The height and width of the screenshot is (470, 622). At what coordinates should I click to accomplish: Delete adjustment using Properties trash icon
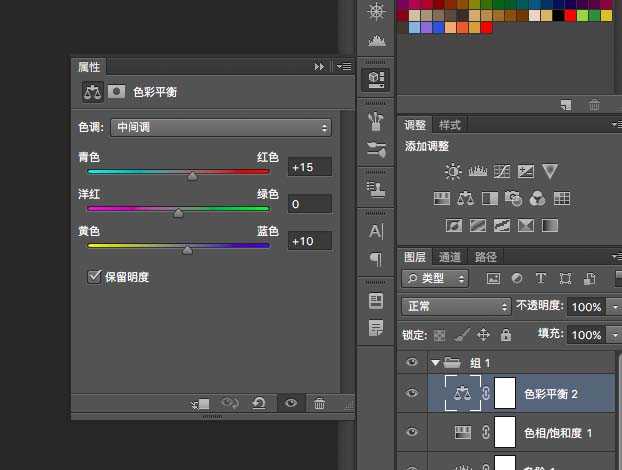(x=320, y=404)
